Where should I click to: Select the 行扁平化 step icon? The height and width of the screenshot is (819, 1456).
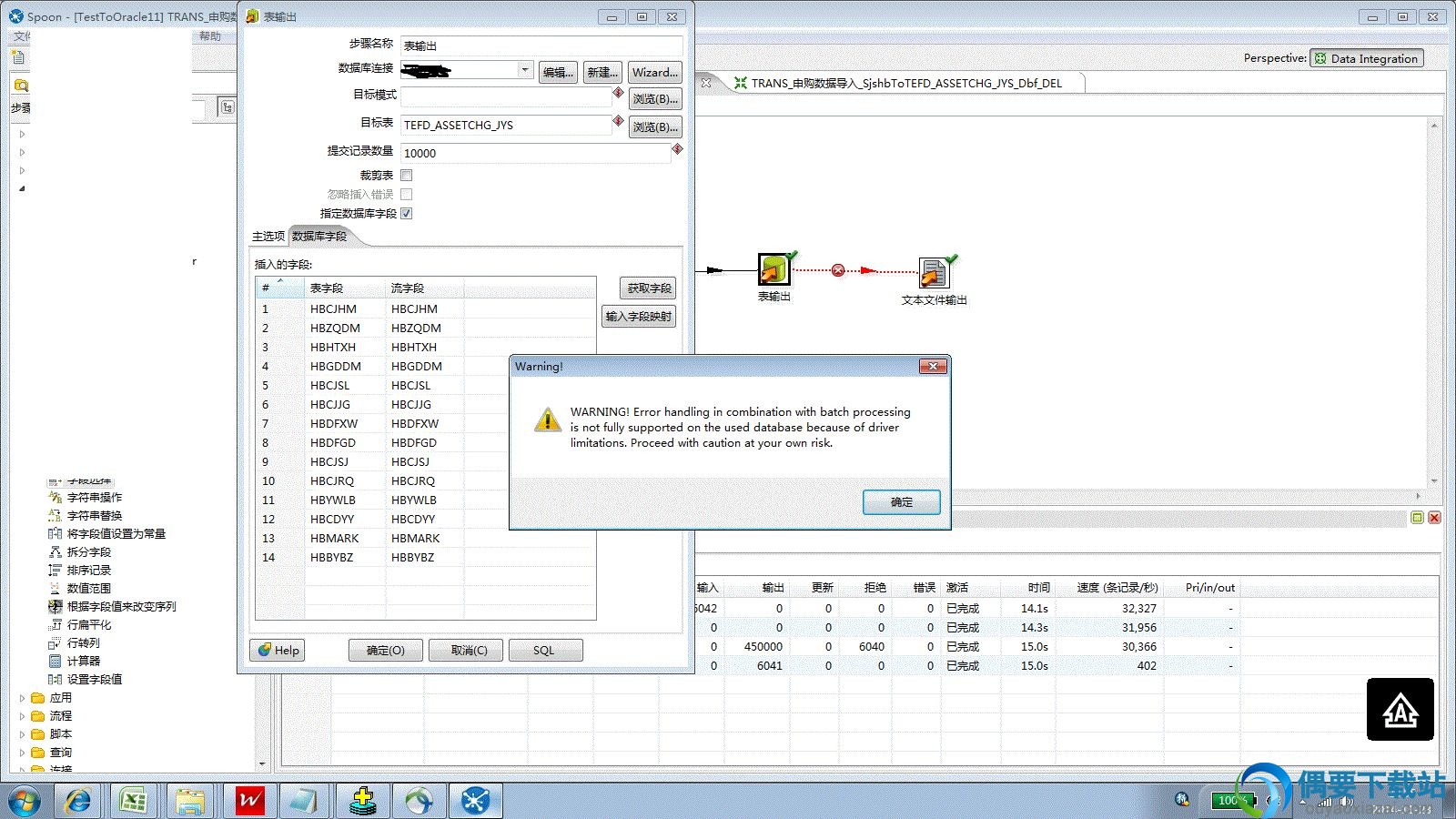55,624
